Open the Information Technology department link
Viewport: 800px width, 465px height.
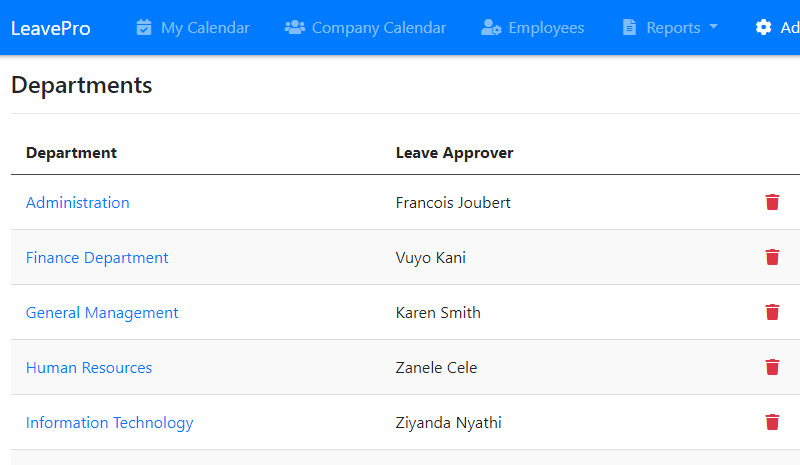point(110,422)
